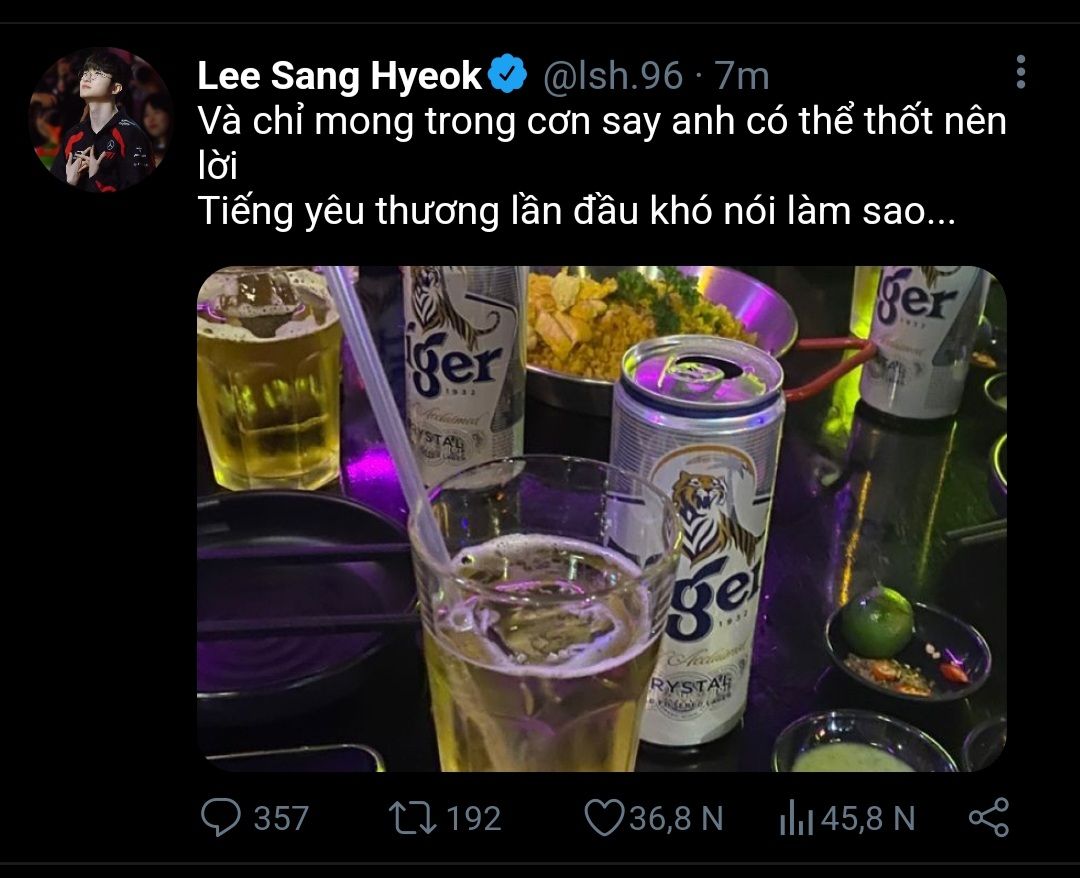
Task: Click the 45,8 N views count
Action: click(x=868, y=819)
